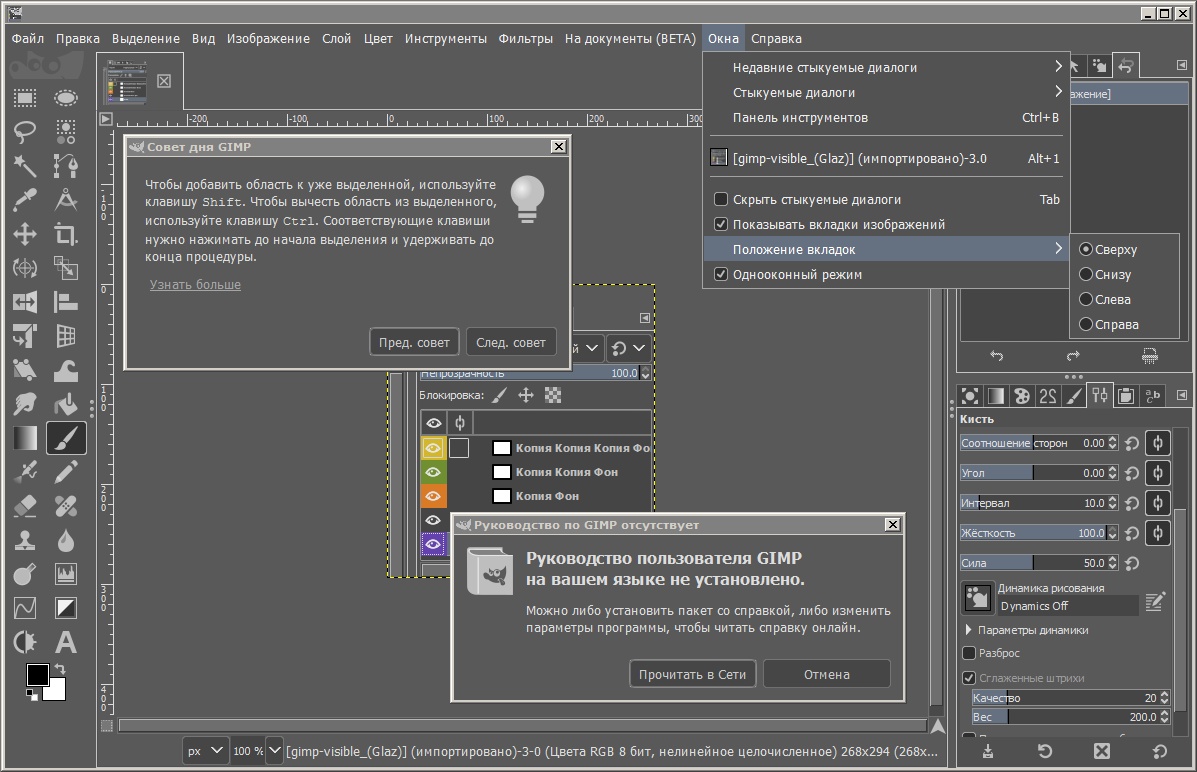Open 'Недавние стыкуемые диалоги' submenu
1197x772 pixels.
point(886,67)
